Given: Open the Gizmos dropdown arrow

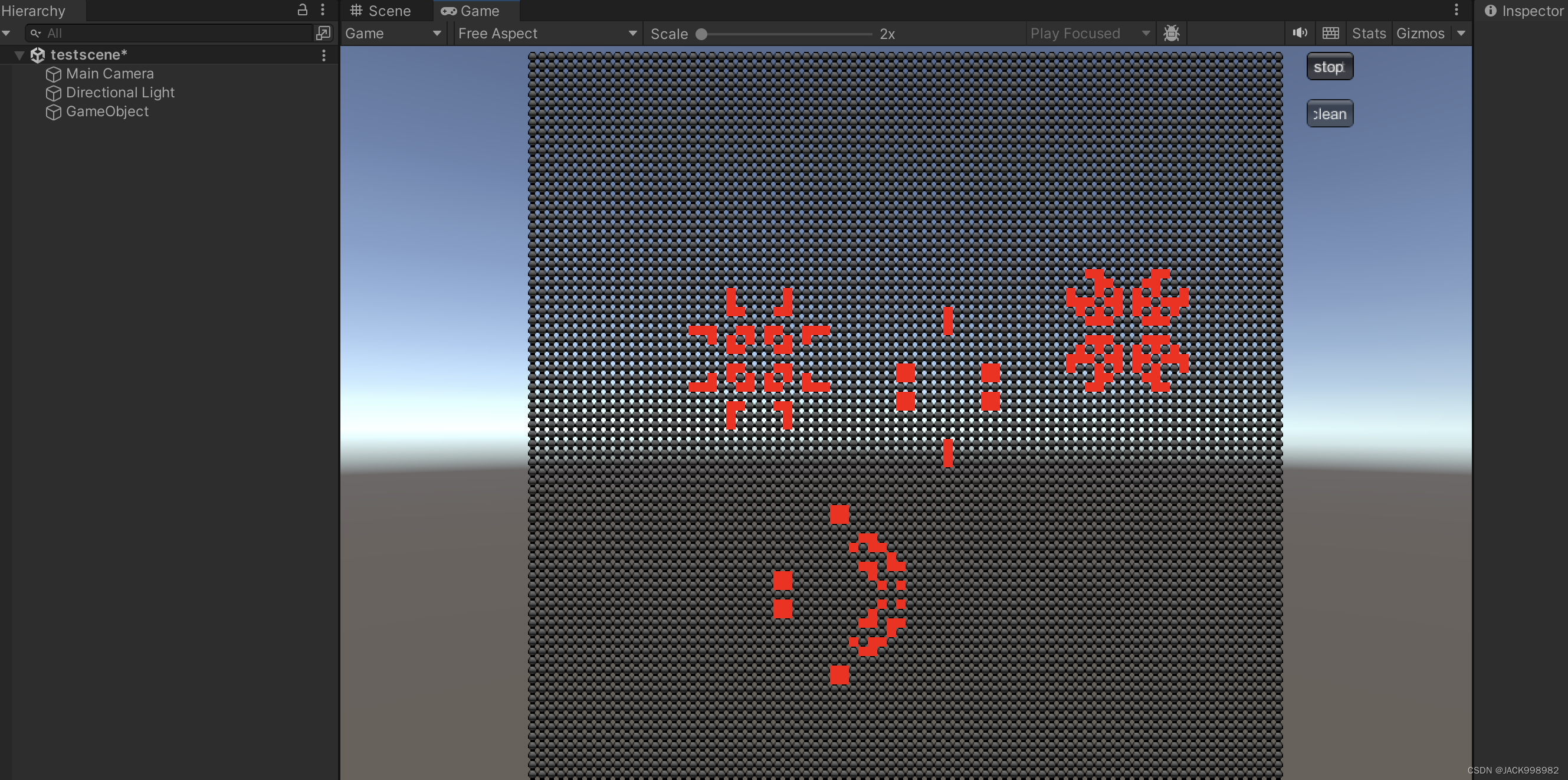Looking at the screenshot, I should coord(1461,34).
